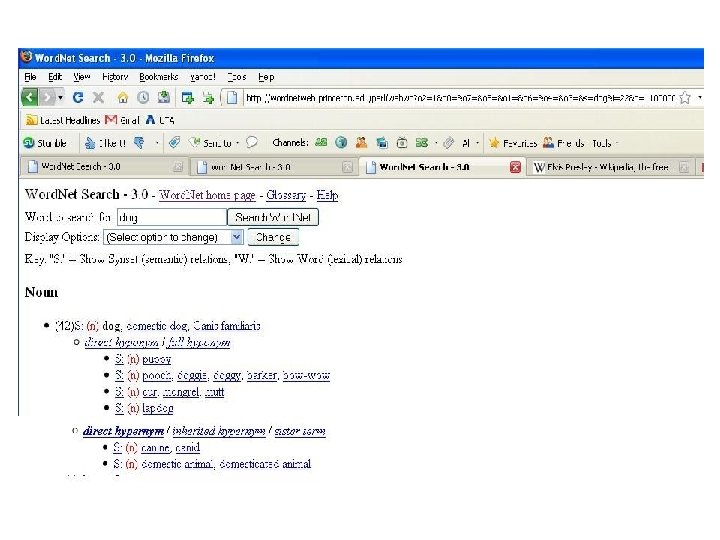The image size is (720, 540).
Task: Click the window icon with green plus
Action: [x=187, y=97]
